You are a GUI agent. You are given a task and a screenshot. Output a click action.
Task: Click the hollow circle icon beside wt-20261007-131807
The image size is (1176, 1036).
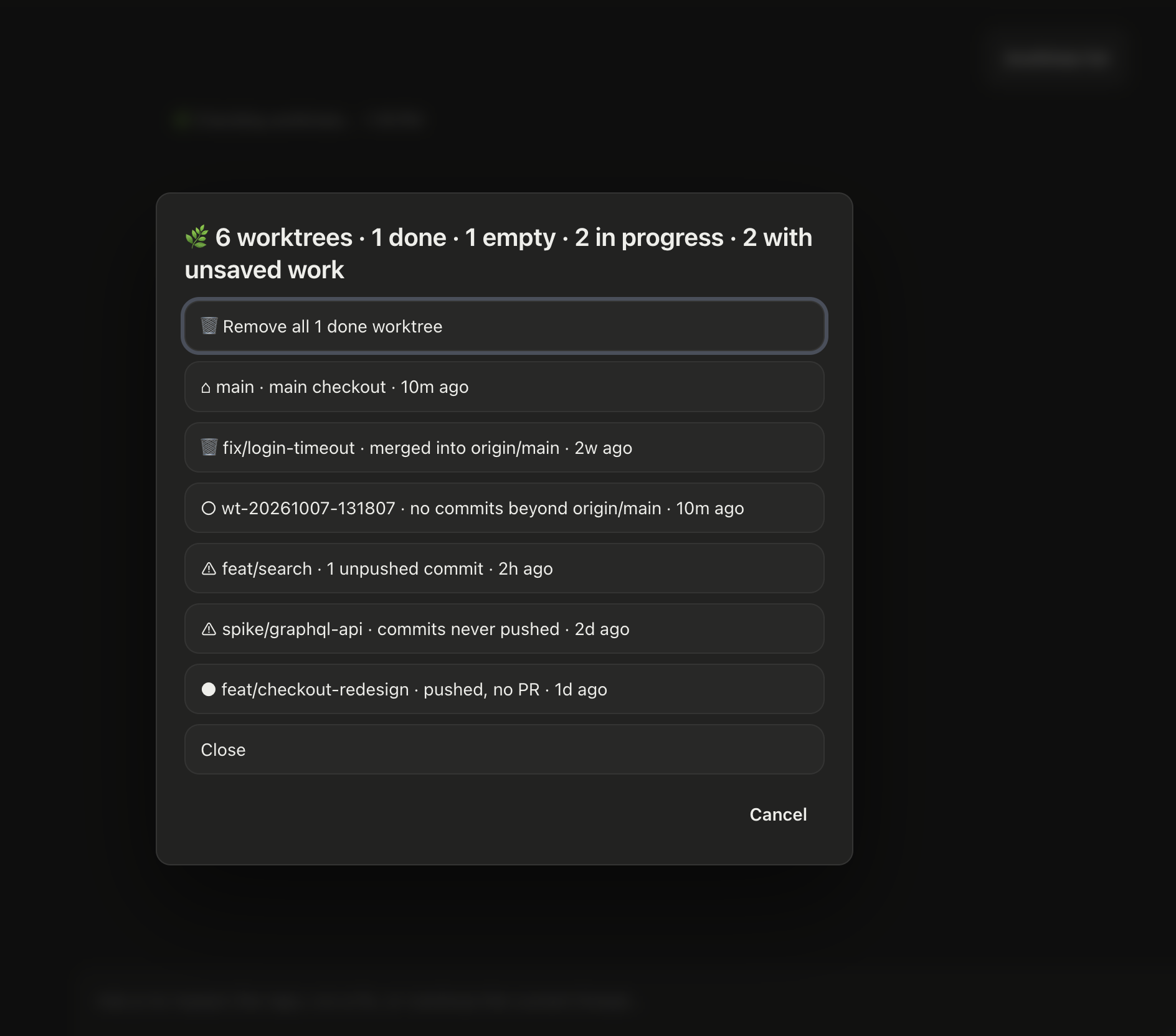[x=209, y=508]
